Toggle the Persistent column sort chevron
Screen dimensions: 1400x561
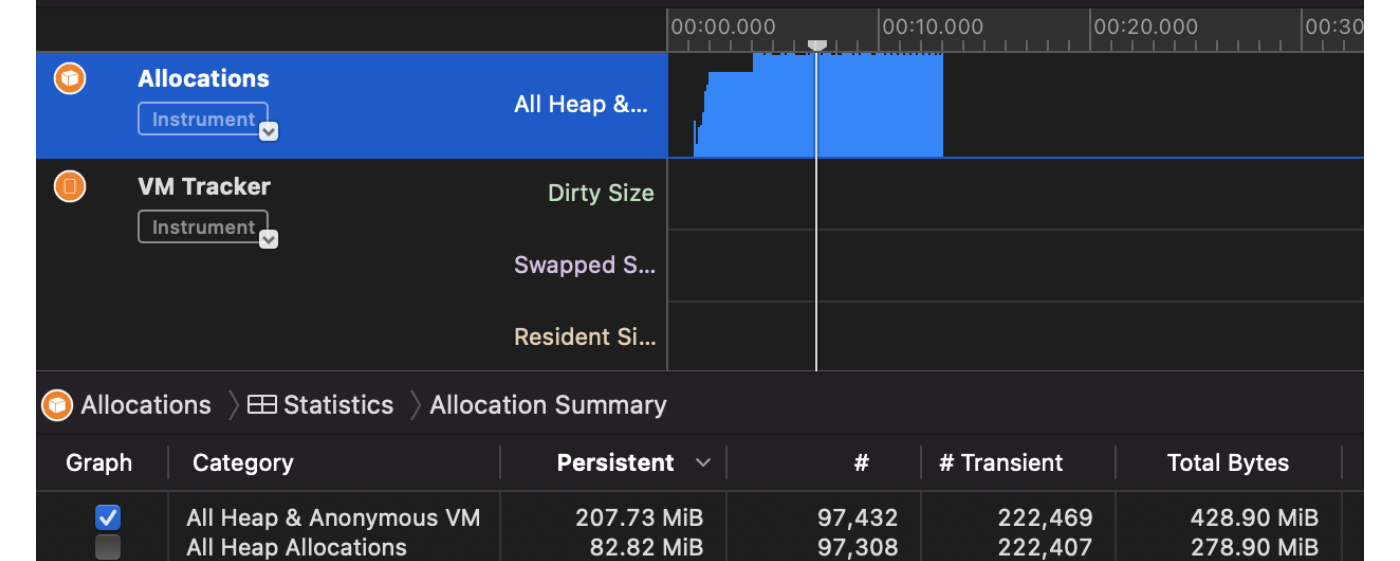click(703, 463)
